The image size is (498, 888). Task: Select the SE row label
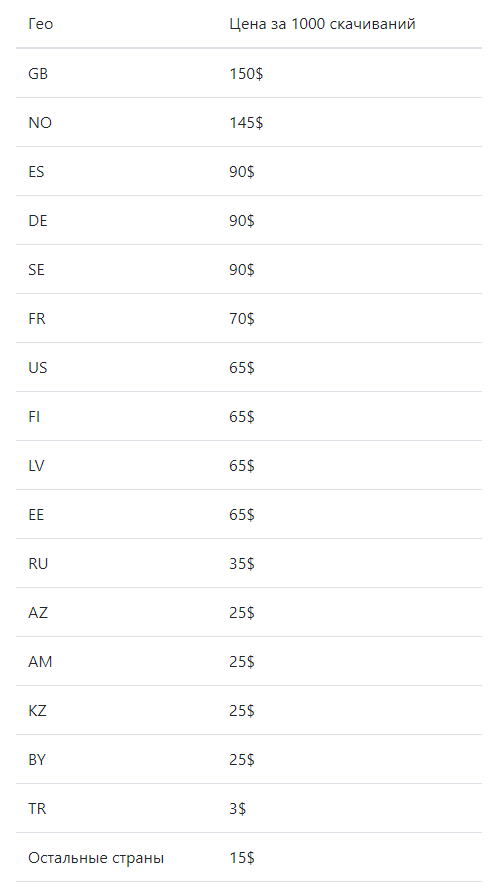point(36,270)
